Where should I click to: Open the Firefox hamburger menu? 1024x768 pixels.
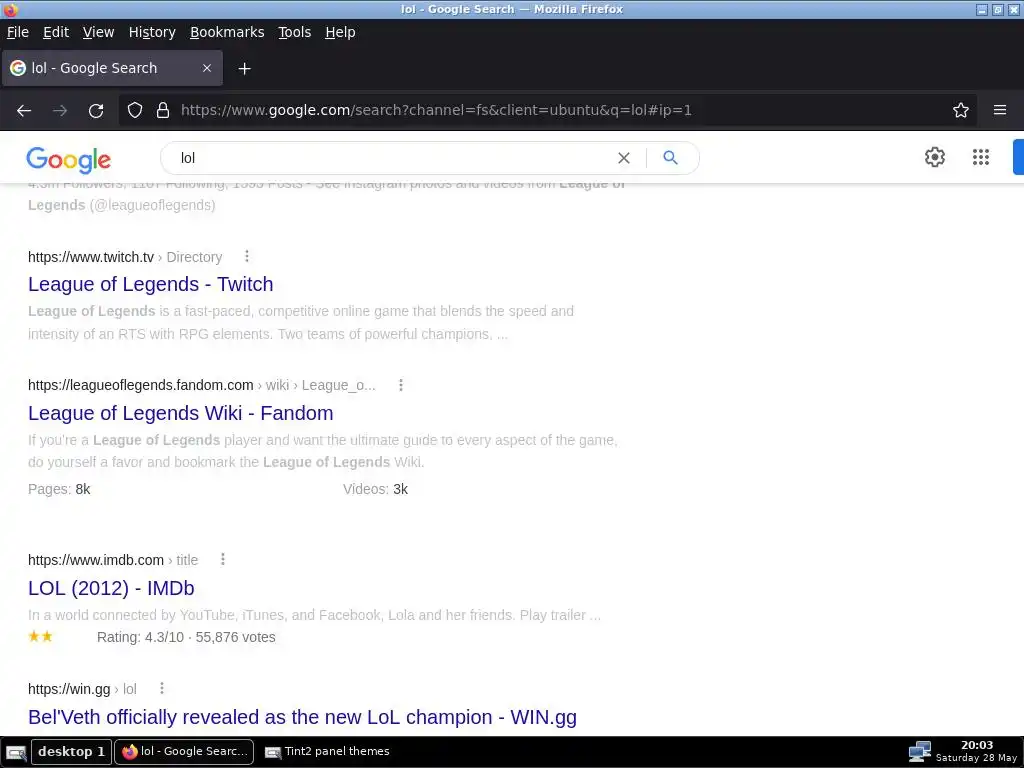[1000, 110]
